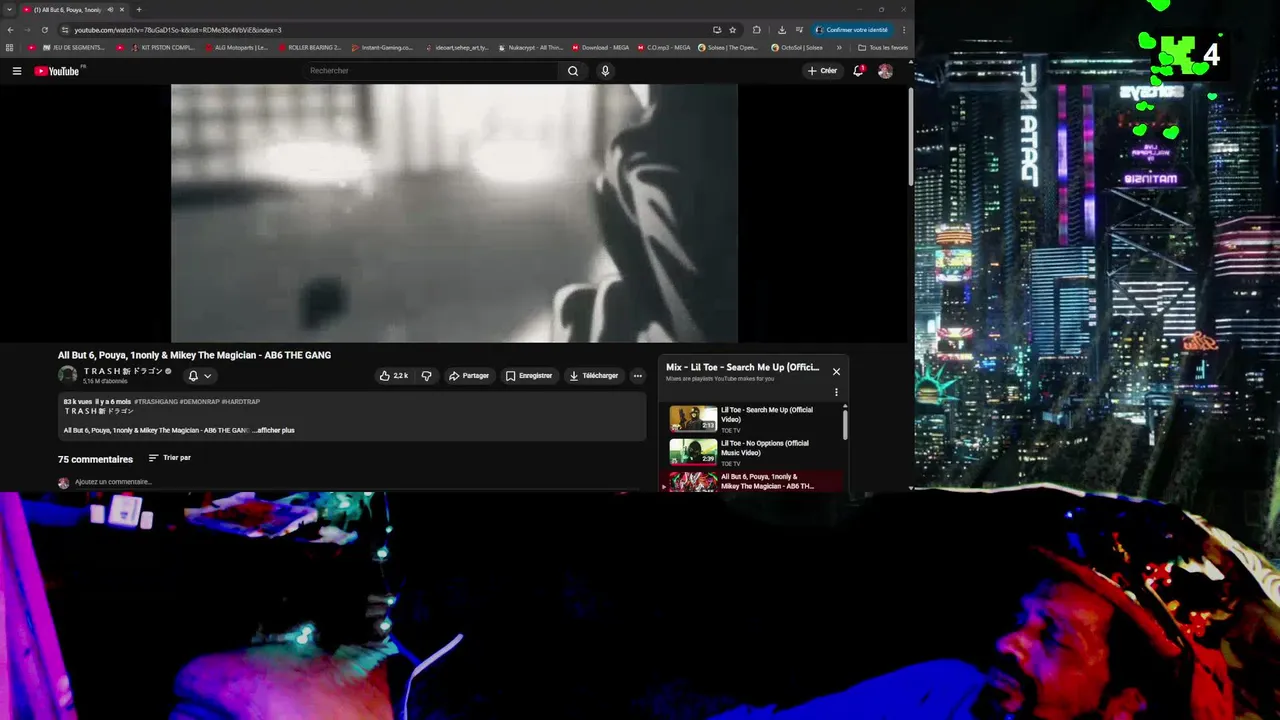Click the playlist panel scrollbar
Image resolution: width=1280 pixels, height=720 pixels.
click(846, 423)
